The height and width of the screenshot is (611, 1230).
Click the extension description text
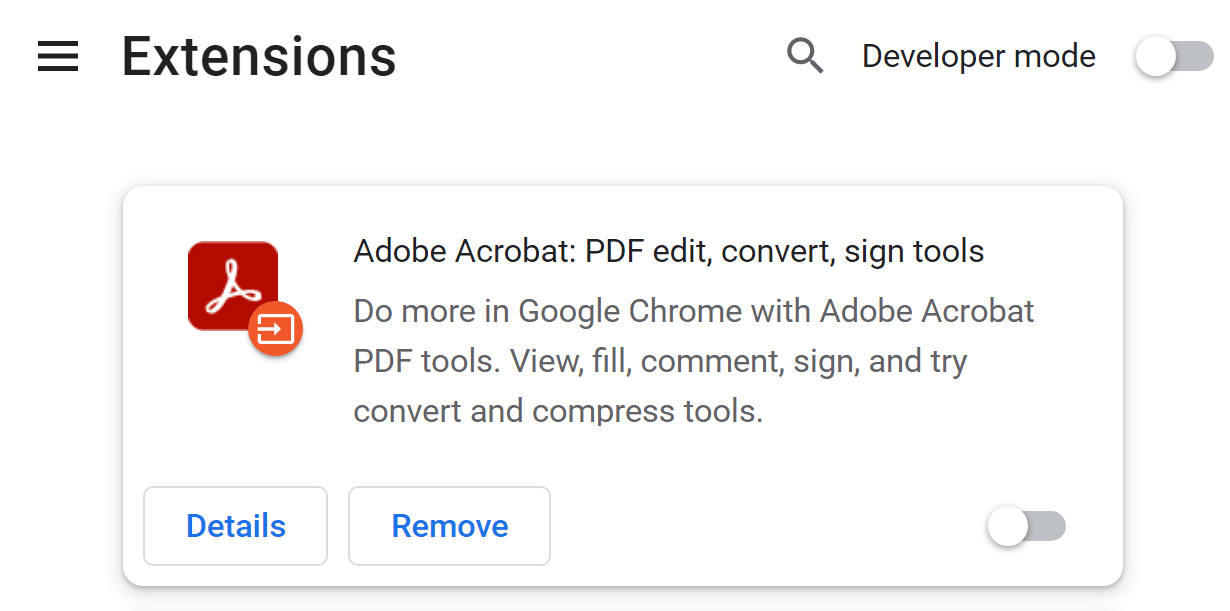[693, 361]
